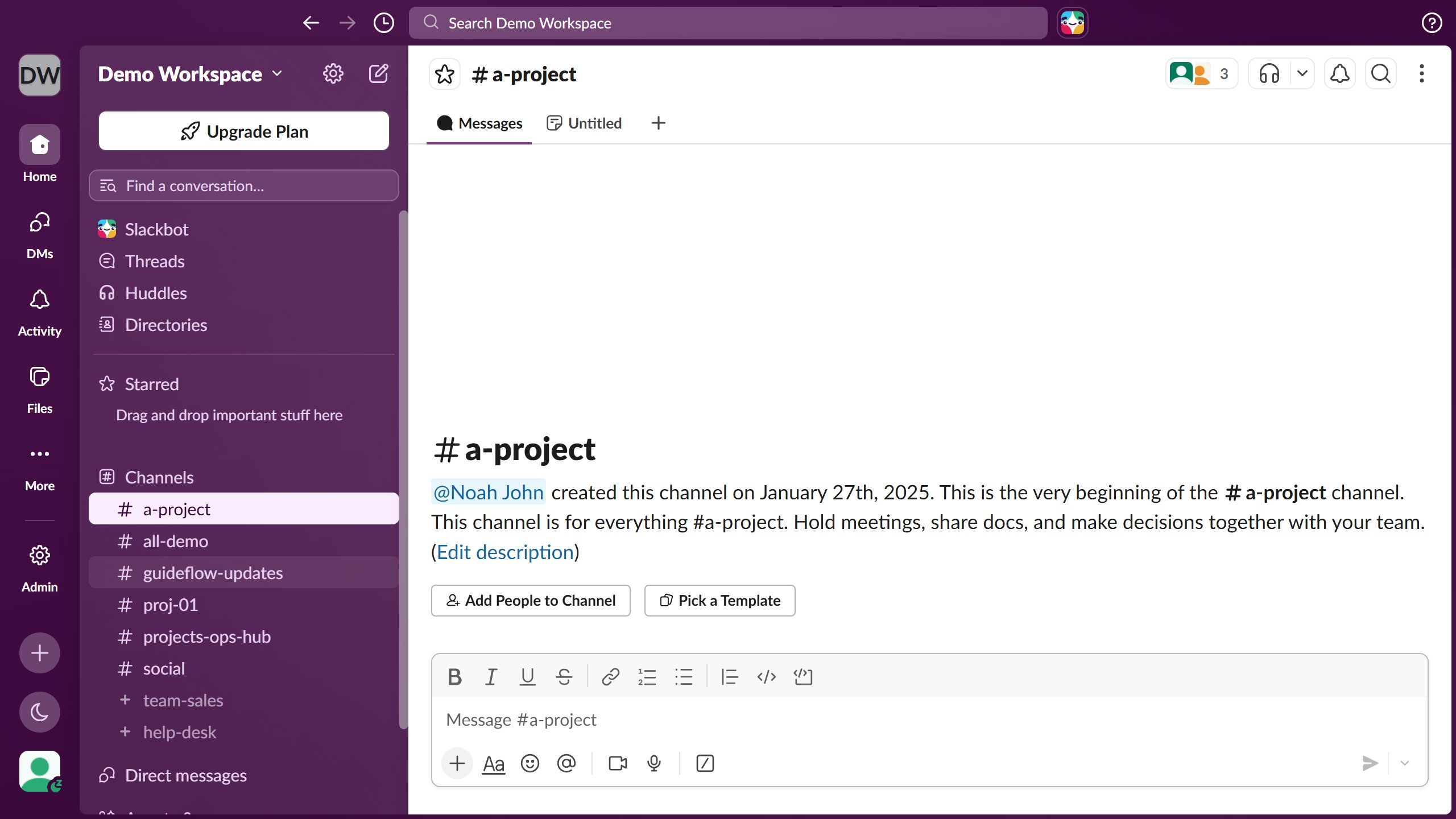Open the recent history clock
Screen dimensions: 1456x819
coord(384,23)
